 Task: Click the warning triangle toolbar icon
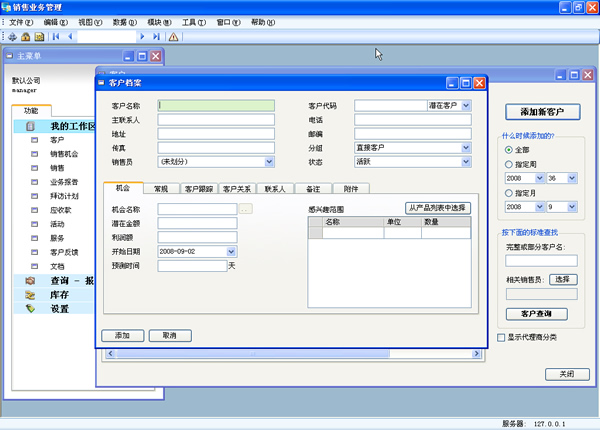coord(173,37)
